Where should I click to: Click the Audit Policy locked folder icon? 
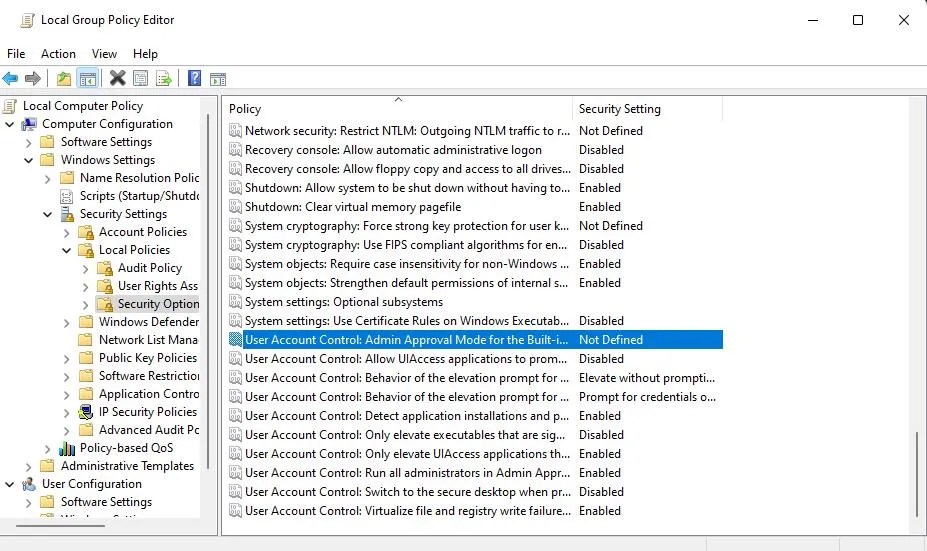pos(105,268)
